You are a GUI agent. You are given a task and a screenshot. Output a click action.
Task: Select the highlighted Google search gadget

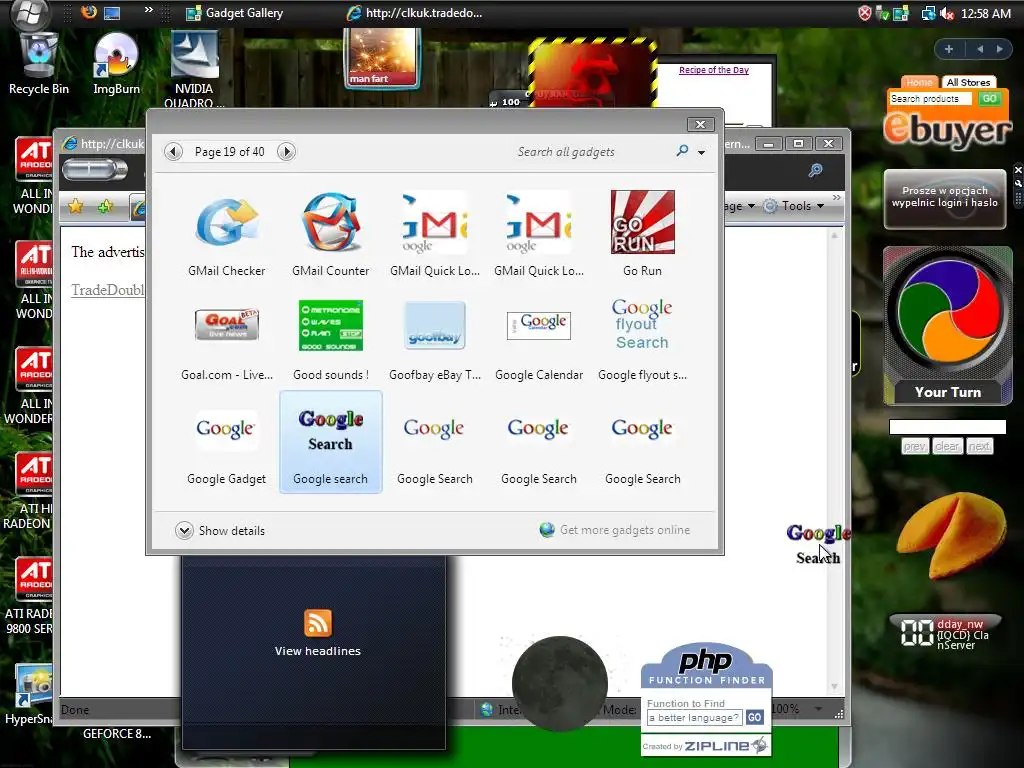pyautogui.click(x=330, y=442)
